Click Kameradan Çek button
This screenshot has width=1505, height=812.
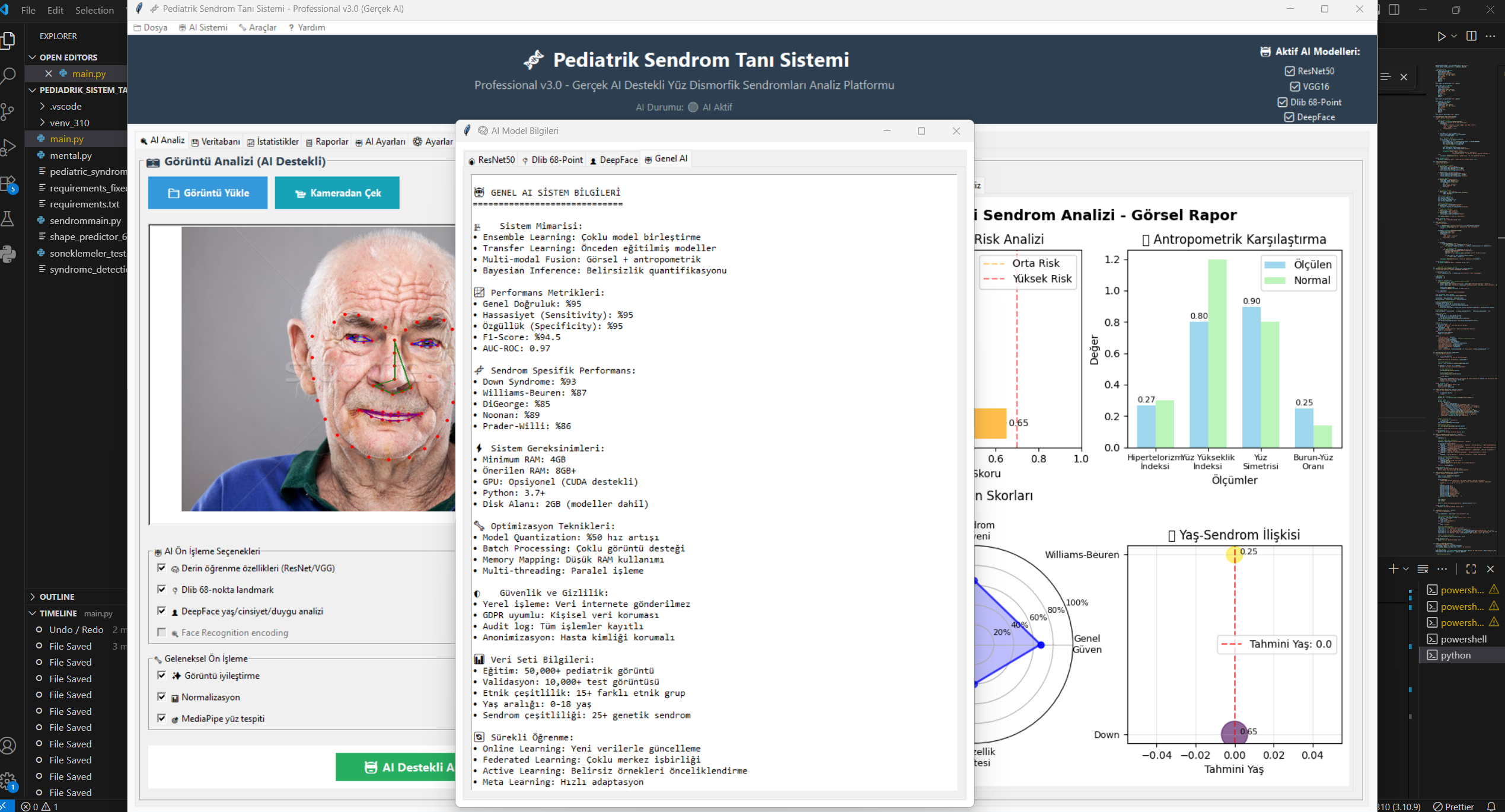[x=337, y=193]
